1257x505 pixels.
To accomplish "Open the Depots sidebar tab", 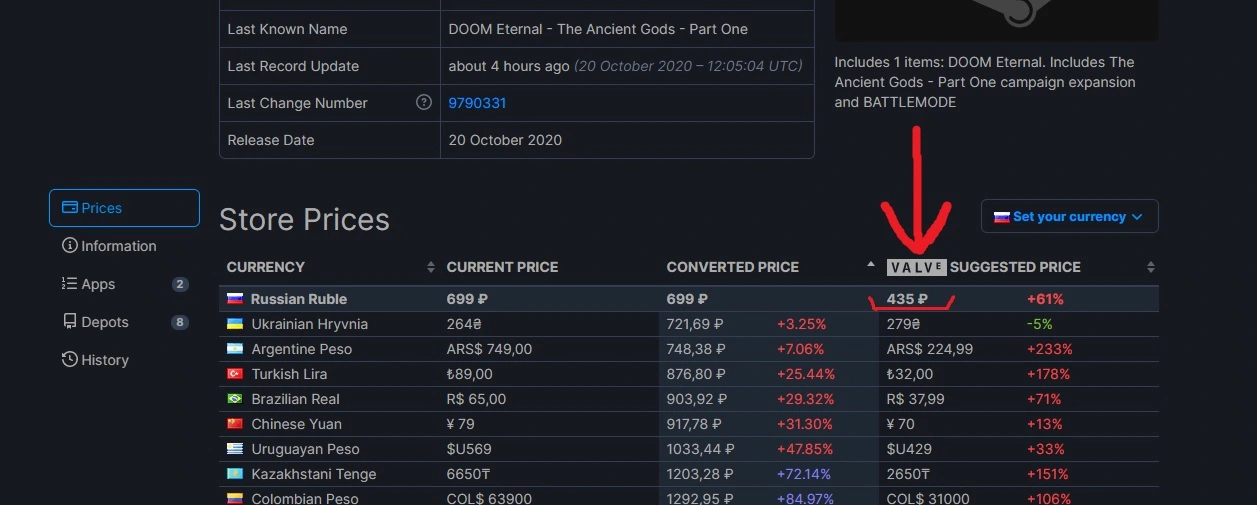I will pyautogui.click(x=124, y=322).
